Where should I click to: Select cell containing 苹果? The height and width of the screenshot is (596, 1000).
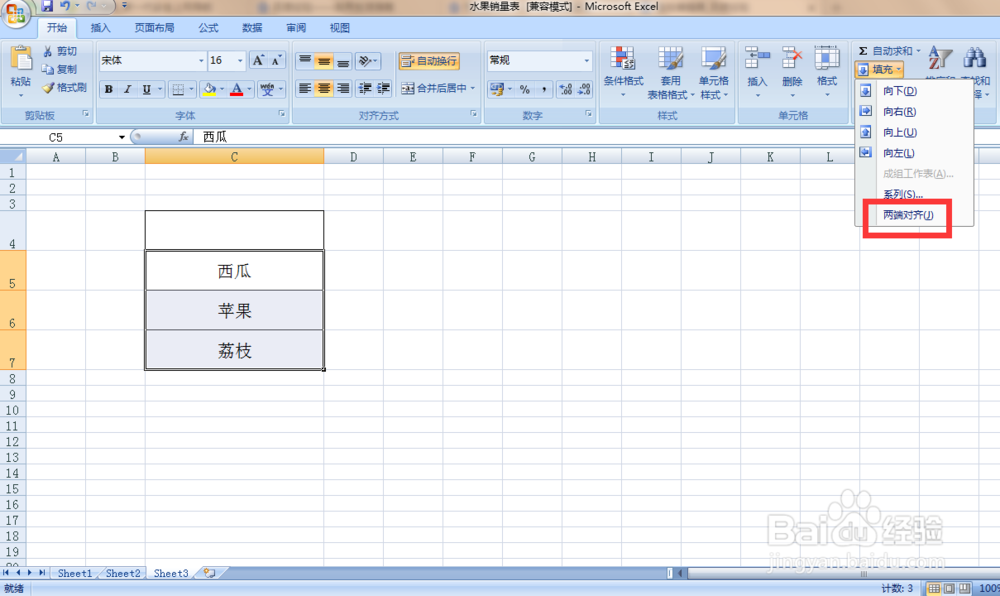coord(234,310)
